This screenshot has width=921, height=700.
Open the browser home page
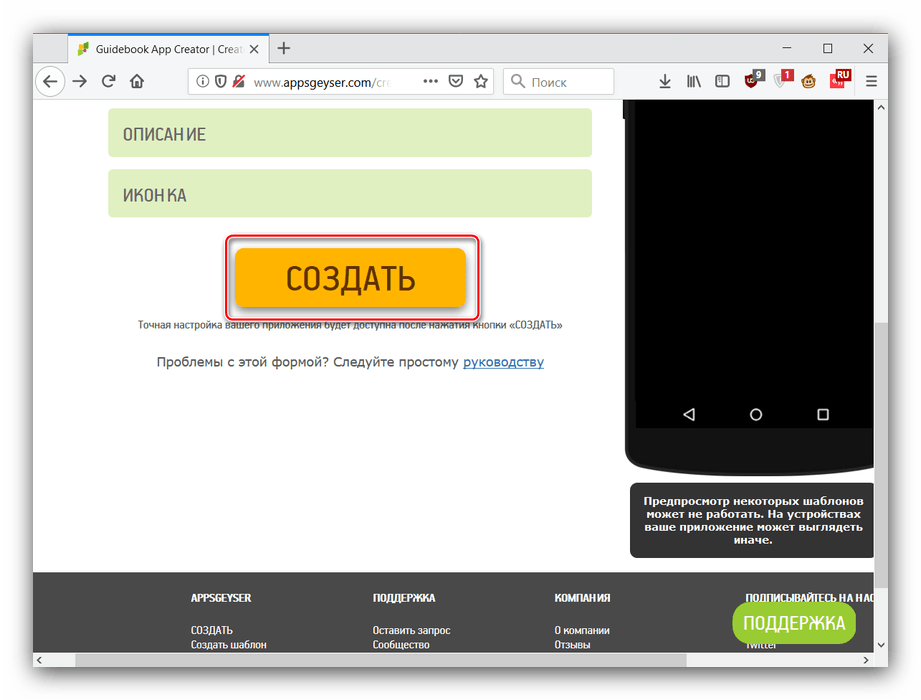click(137, 81)
